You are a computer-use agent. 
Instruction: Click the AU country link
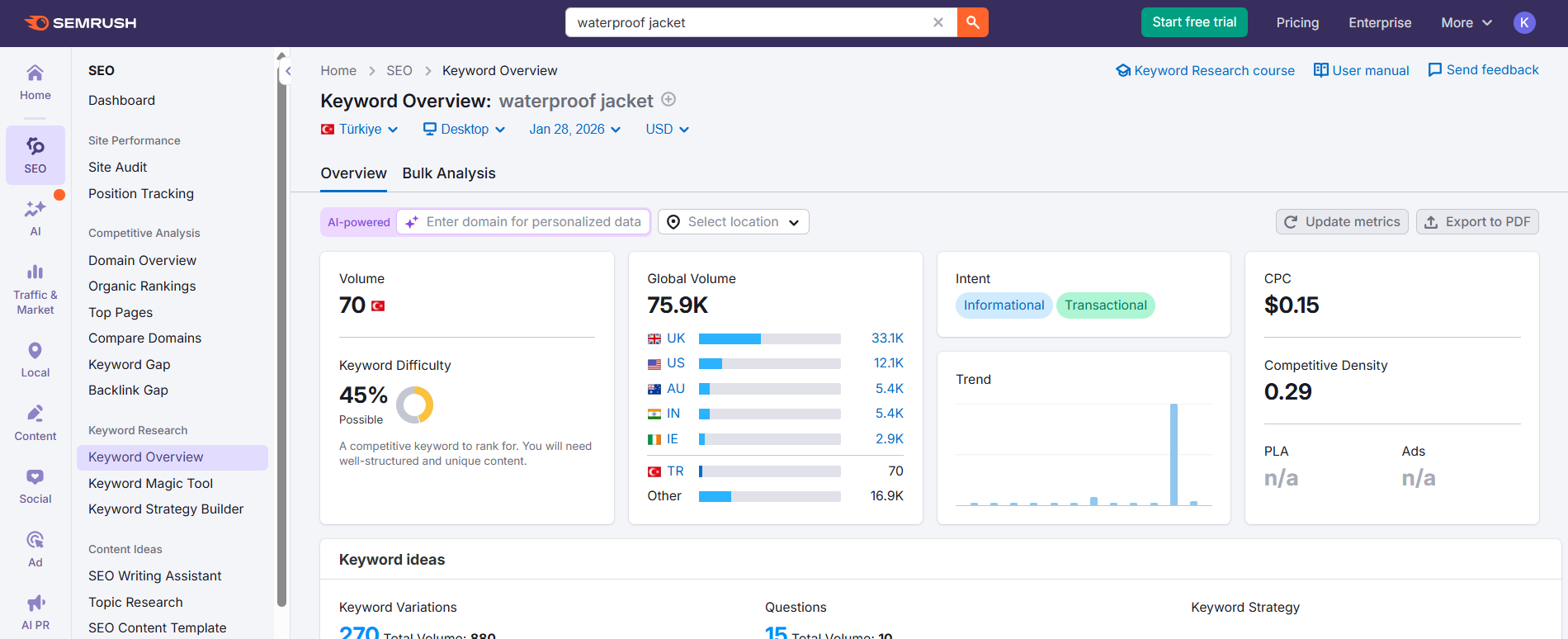coord(676,389)
